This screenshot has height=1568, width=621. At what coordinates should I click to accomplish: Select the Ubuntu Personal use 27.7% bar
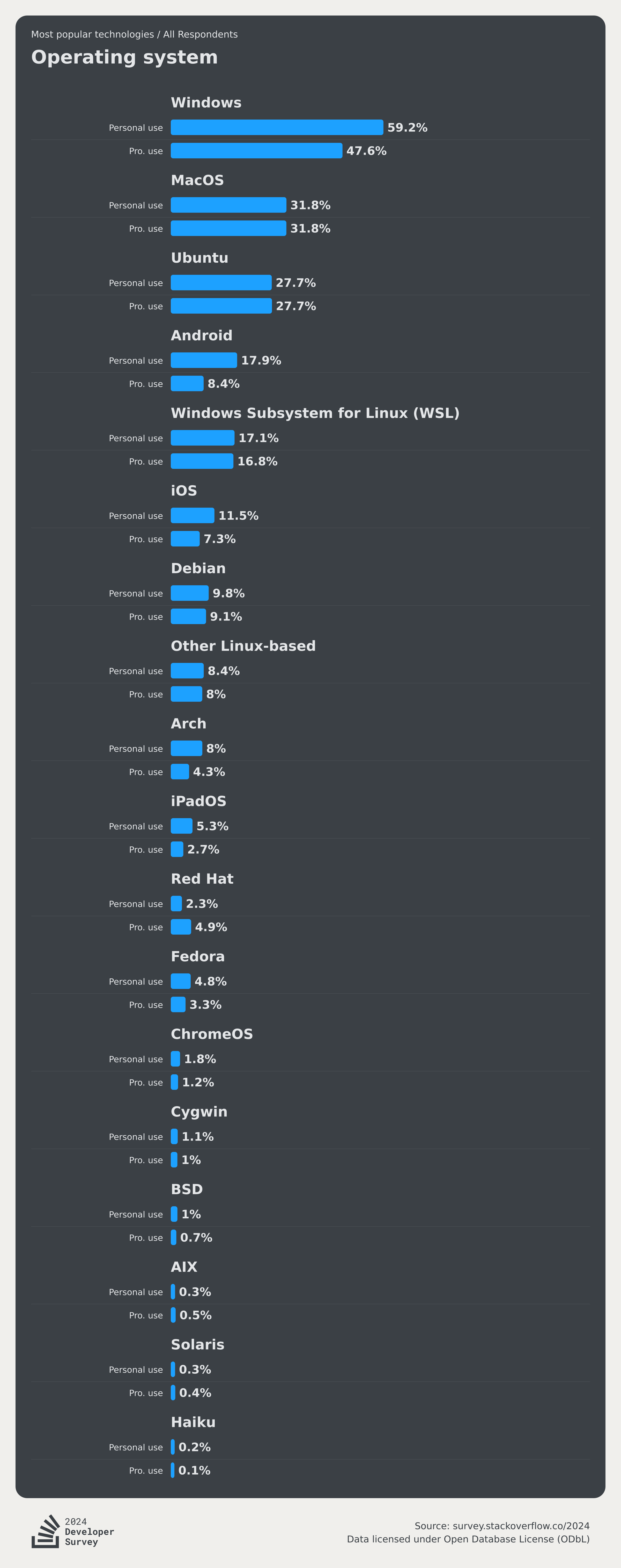[x=221, y=283]
